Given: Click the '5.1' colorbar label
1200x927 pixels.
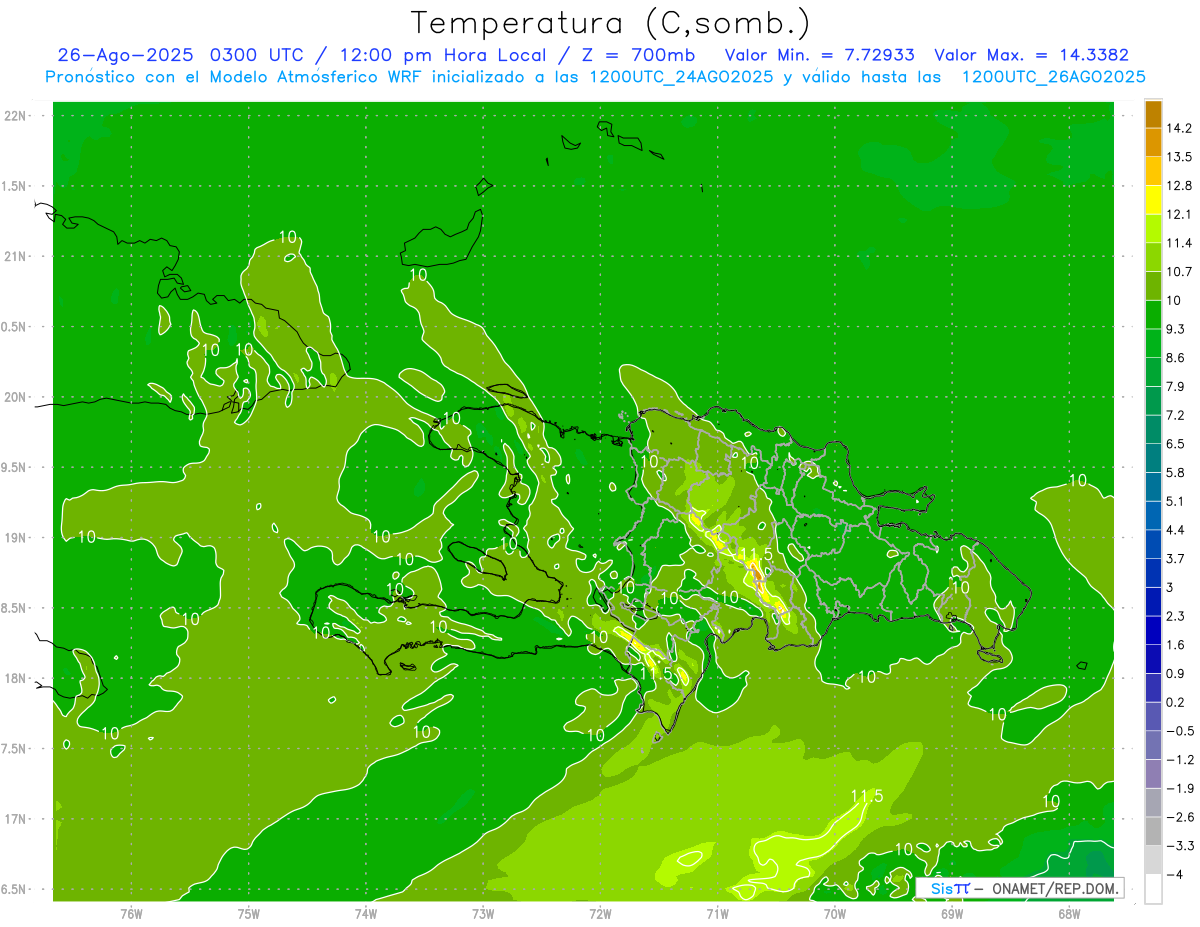Looking at the screenshot, I should coord(1175,501).
